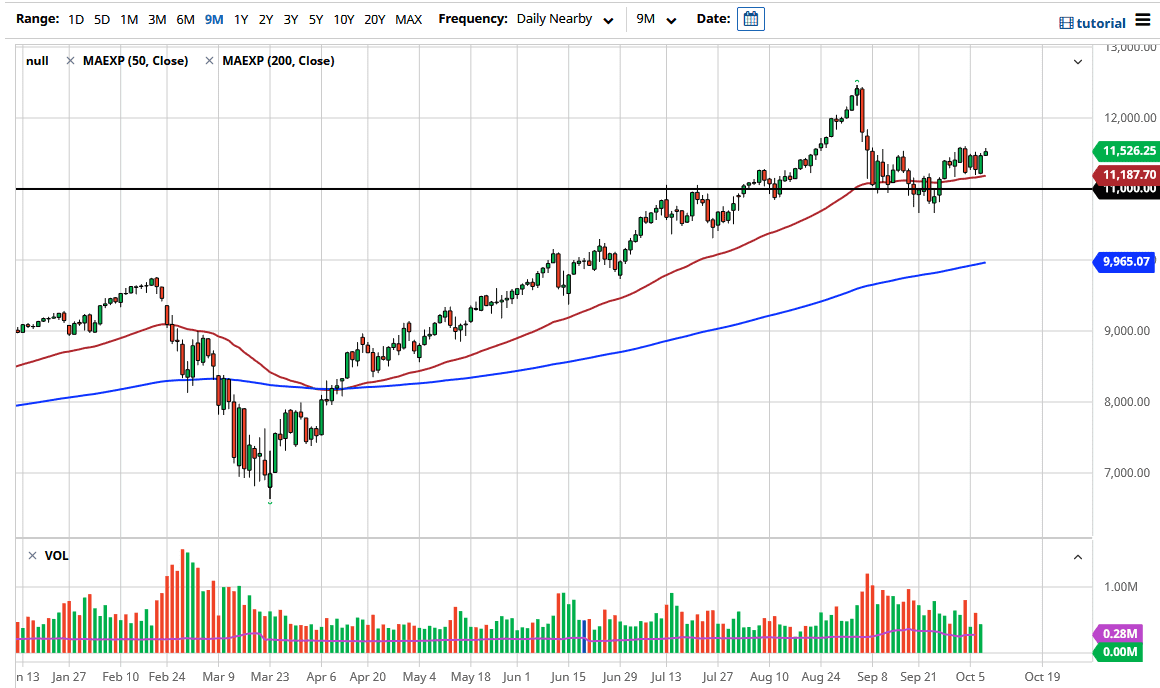Select the 3M range

pos(157,19)
